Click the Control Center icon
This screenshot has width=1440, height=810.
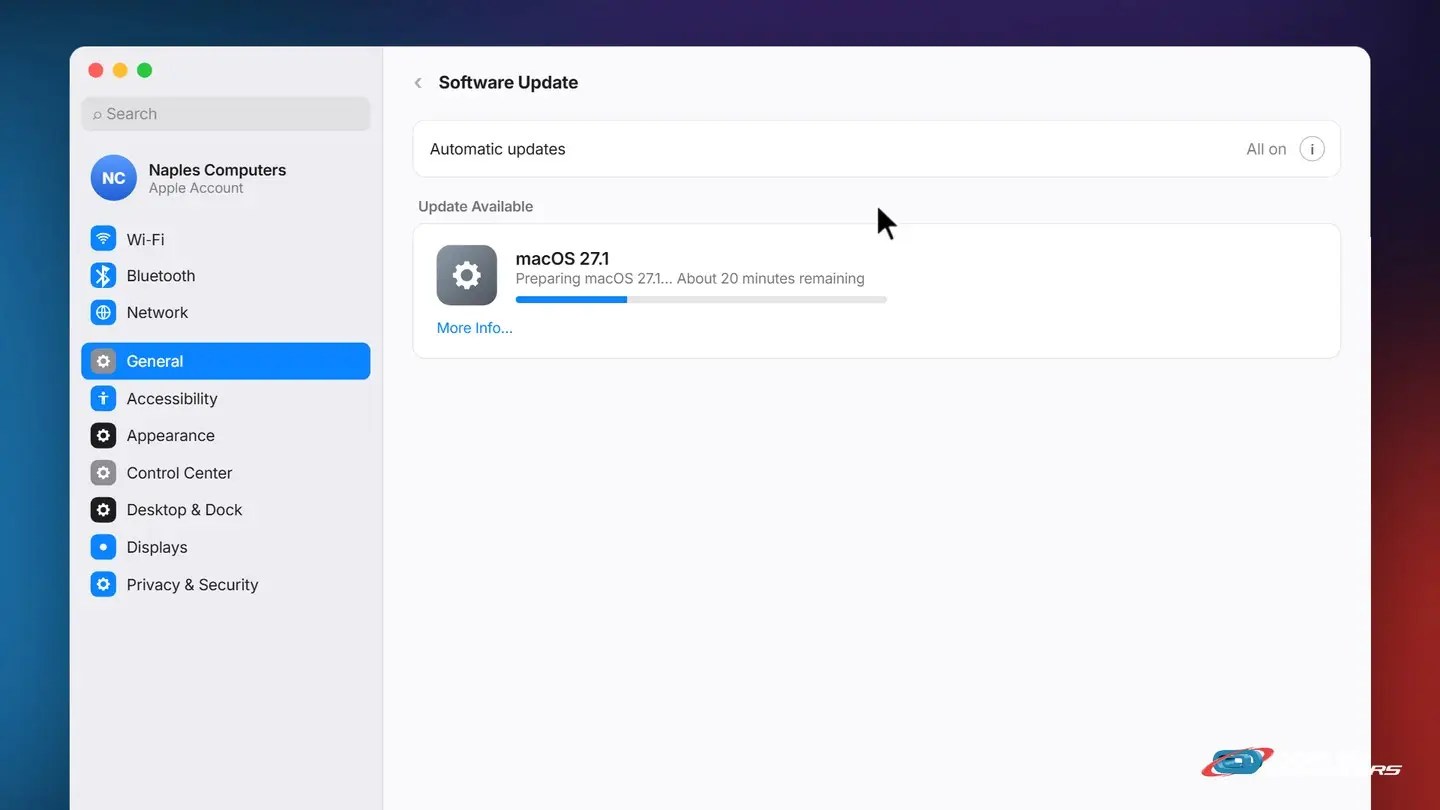pos(103,472)
